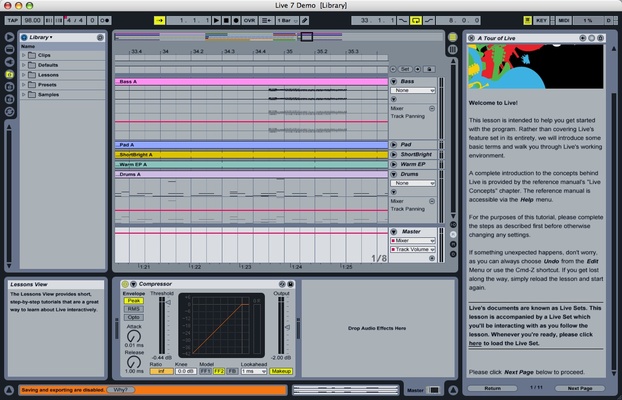
Task: Click the Punch-Out switch icon
Action: [429, 20]
